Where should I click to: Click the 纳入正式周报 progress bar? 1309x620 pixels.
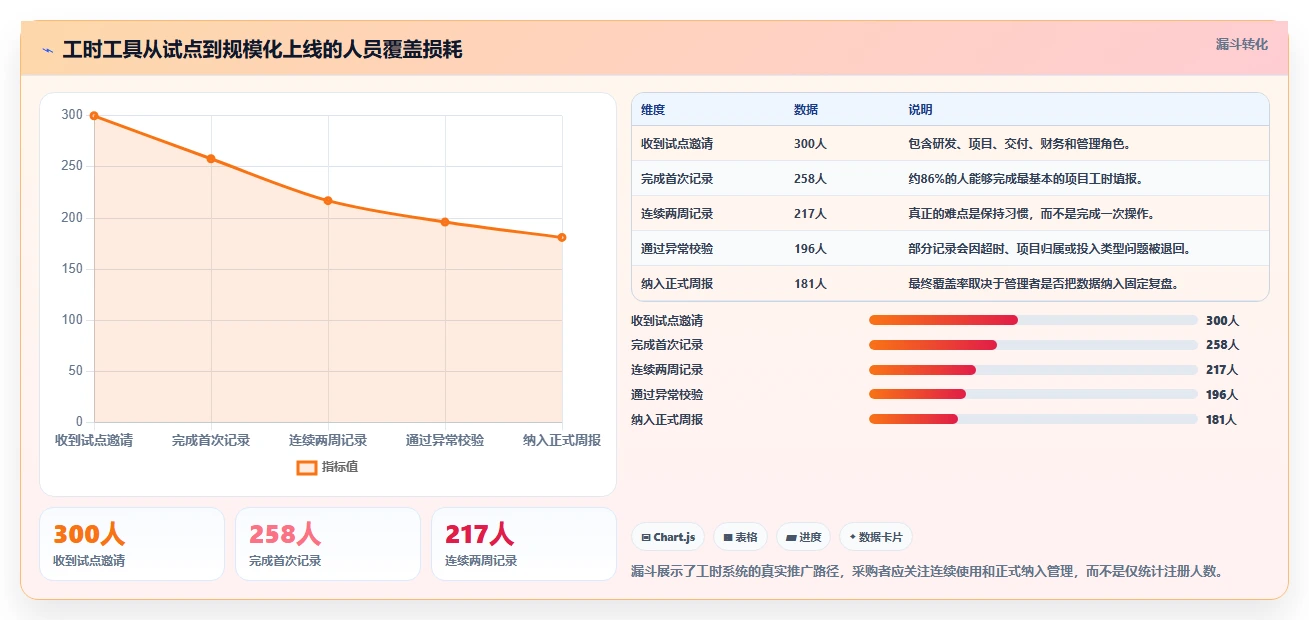(1033, 419)
